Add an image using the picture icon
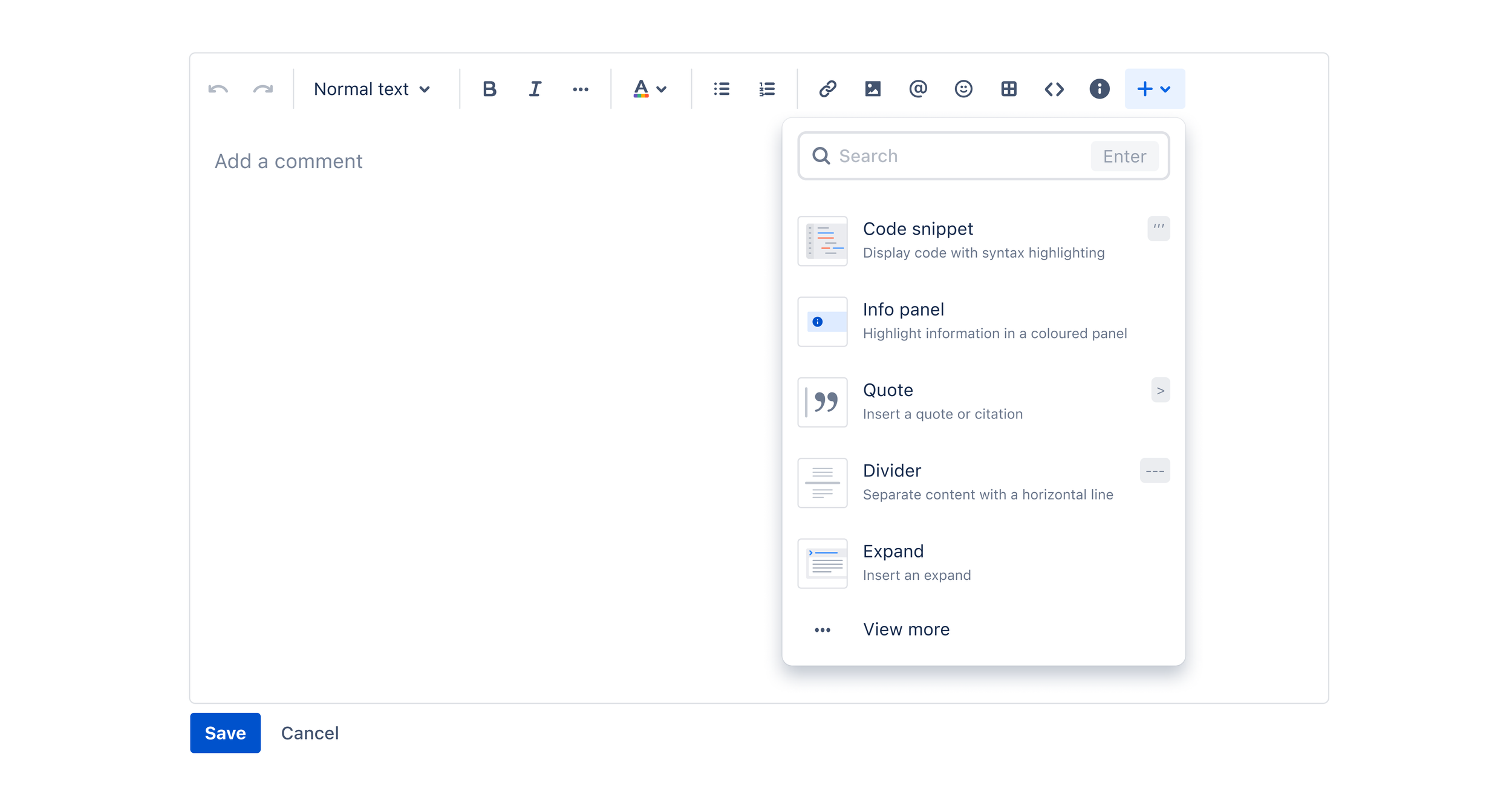 pyautogui.click(x=873, y=89)
